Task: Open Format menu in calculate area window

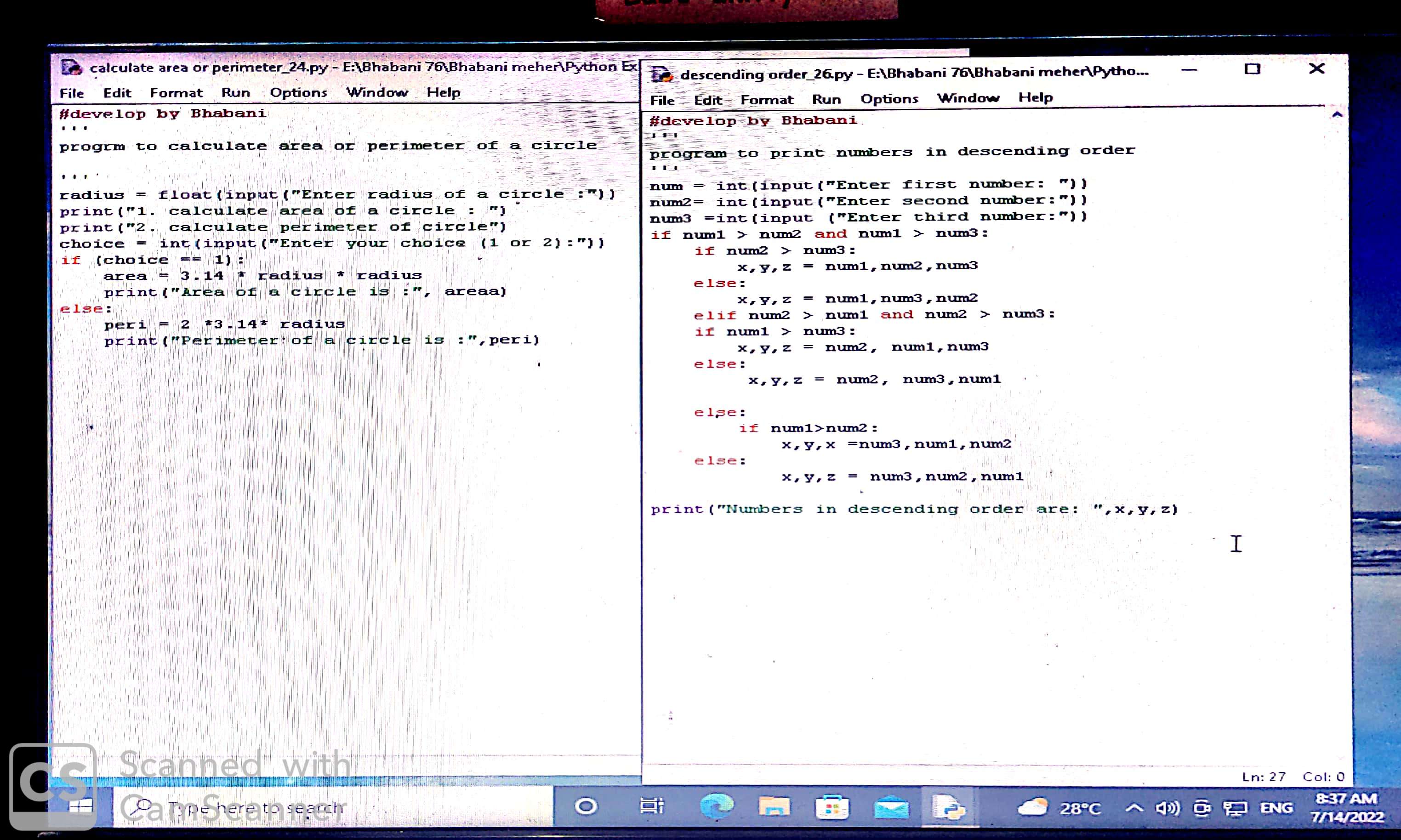Action: [176, 93]
